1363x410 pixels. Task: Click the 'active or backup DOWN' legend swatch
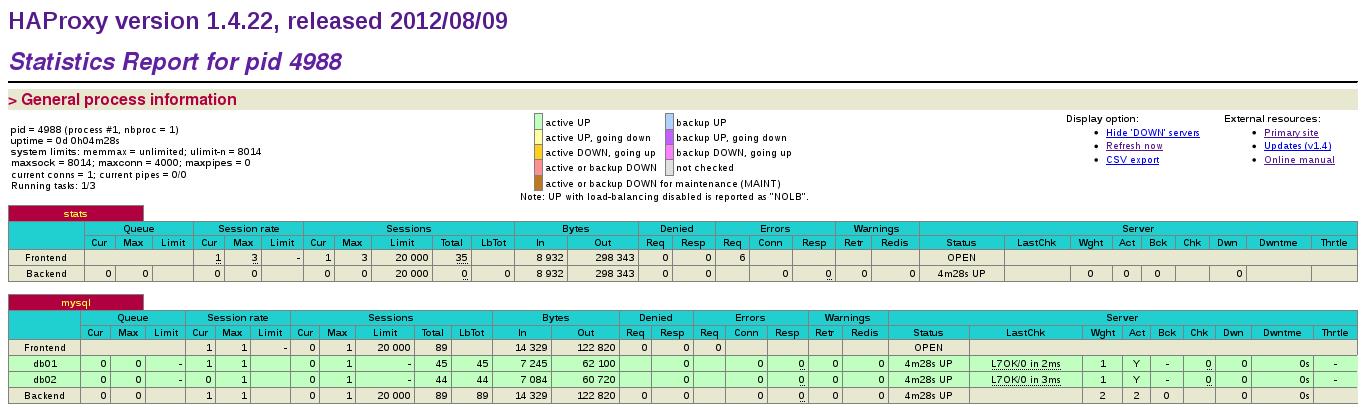click(538, 168)
